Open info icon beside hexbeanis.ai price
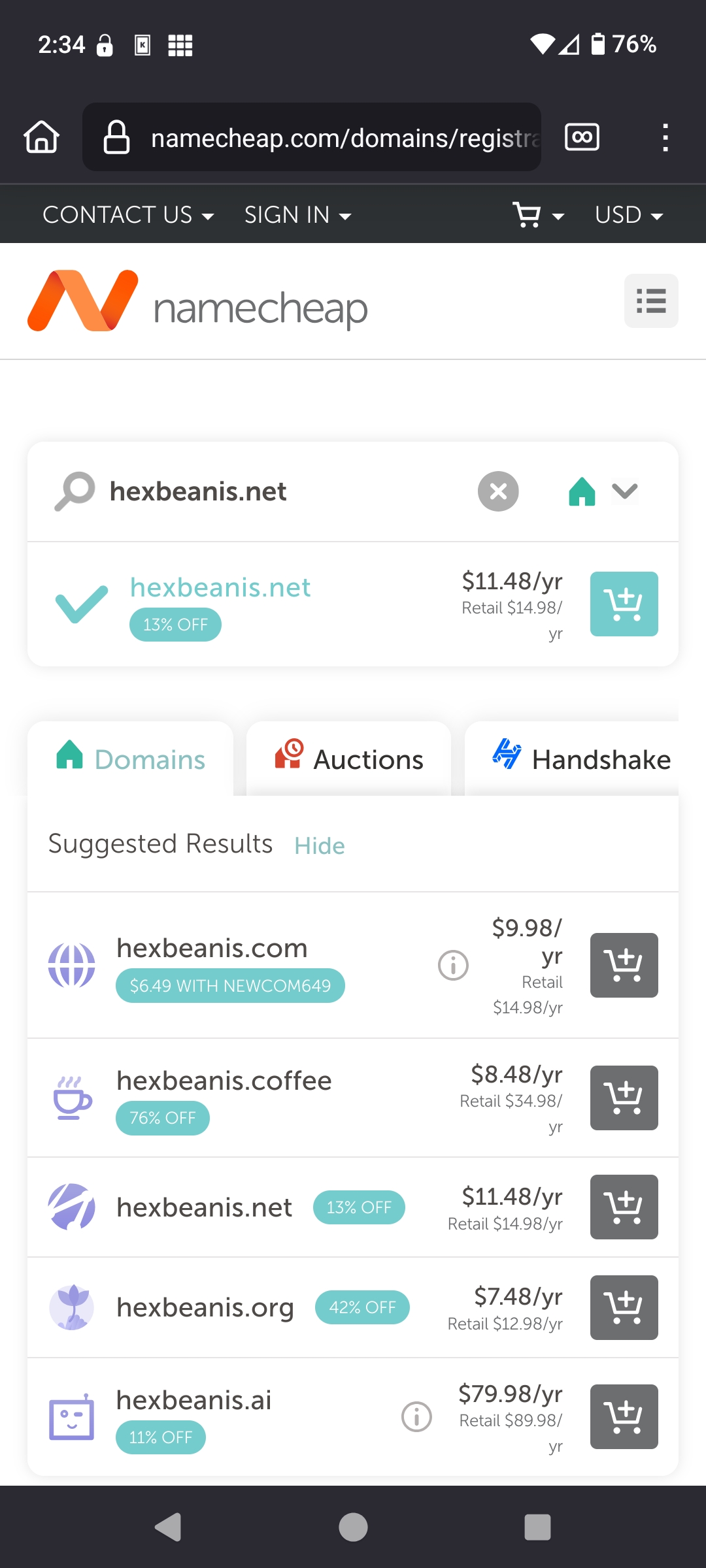The image size is (706, 1568). coord(416,1416)
